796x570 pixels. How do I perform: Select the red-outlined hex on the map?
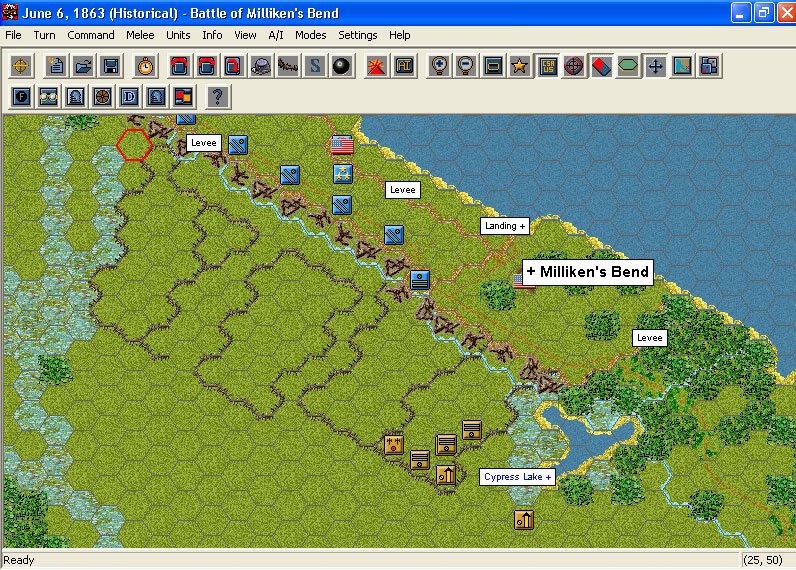(134, 144)
